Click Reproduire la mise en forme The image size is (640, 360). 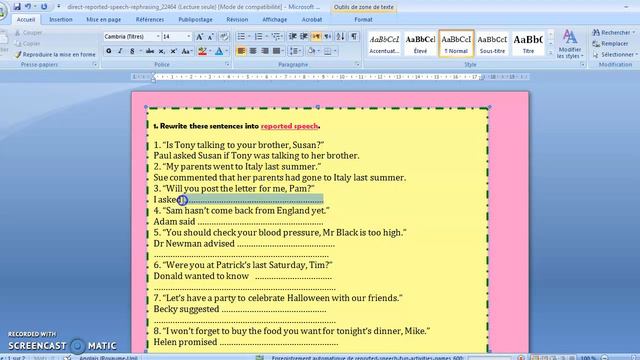tap(55, 54)
